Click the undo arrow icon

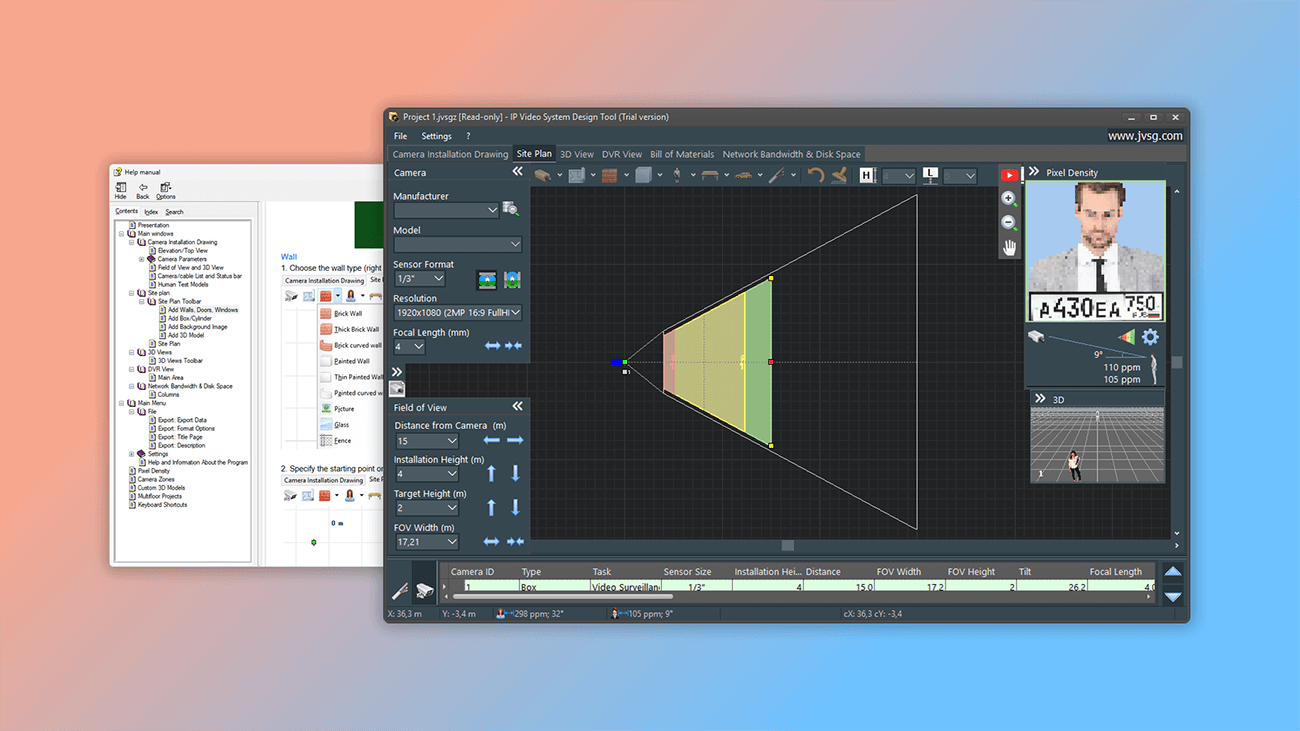[815, 175]
